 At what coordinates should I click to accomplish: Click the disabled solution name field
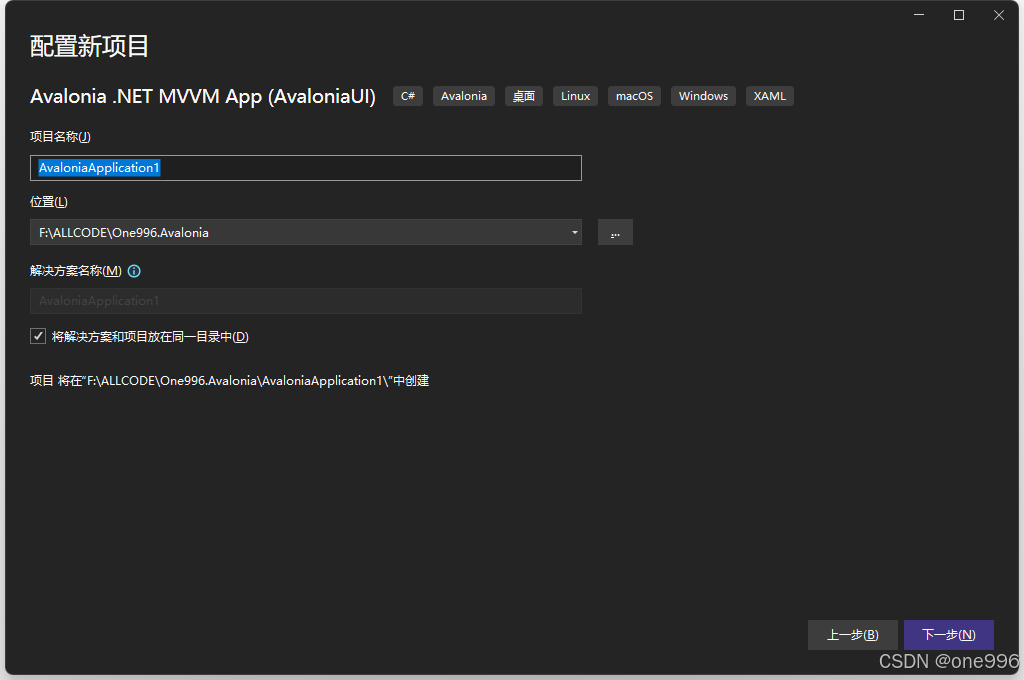306,301
